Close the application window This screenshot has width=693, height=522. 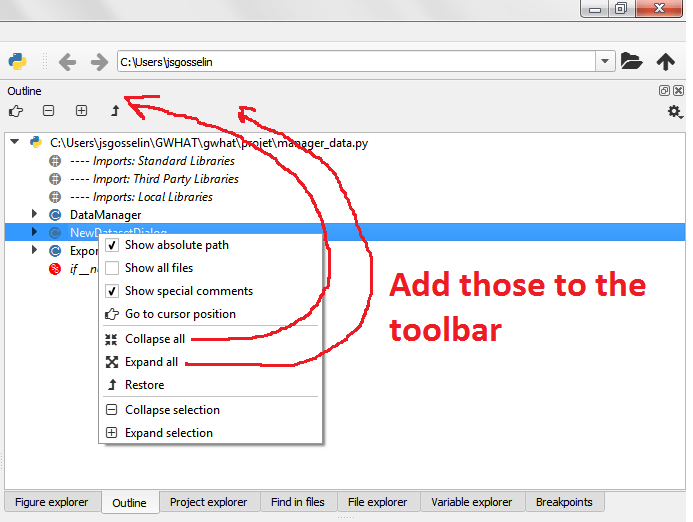pyautogui.click(x=659, y=8)
